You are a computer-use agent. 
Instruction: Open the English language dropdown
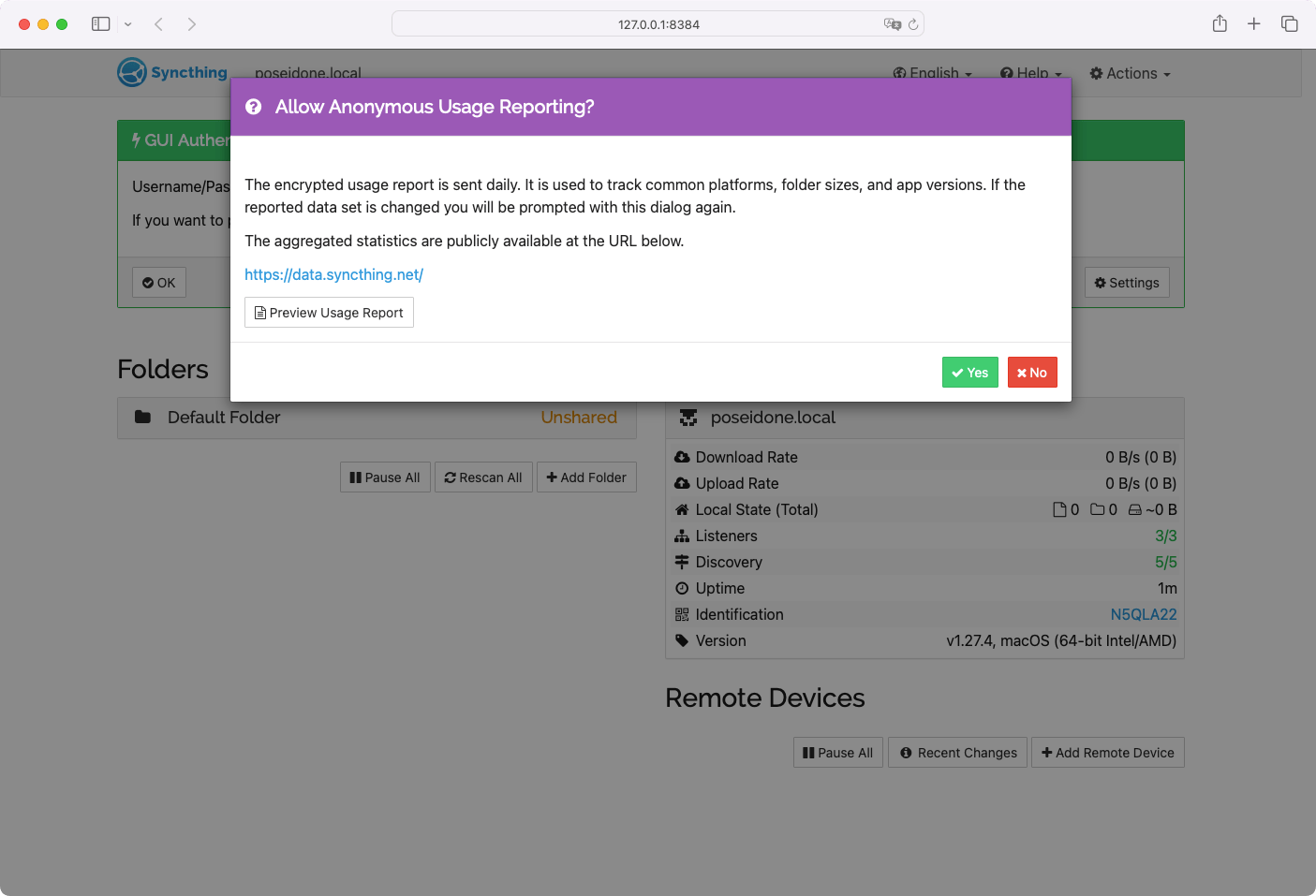(x=933, y=74)
